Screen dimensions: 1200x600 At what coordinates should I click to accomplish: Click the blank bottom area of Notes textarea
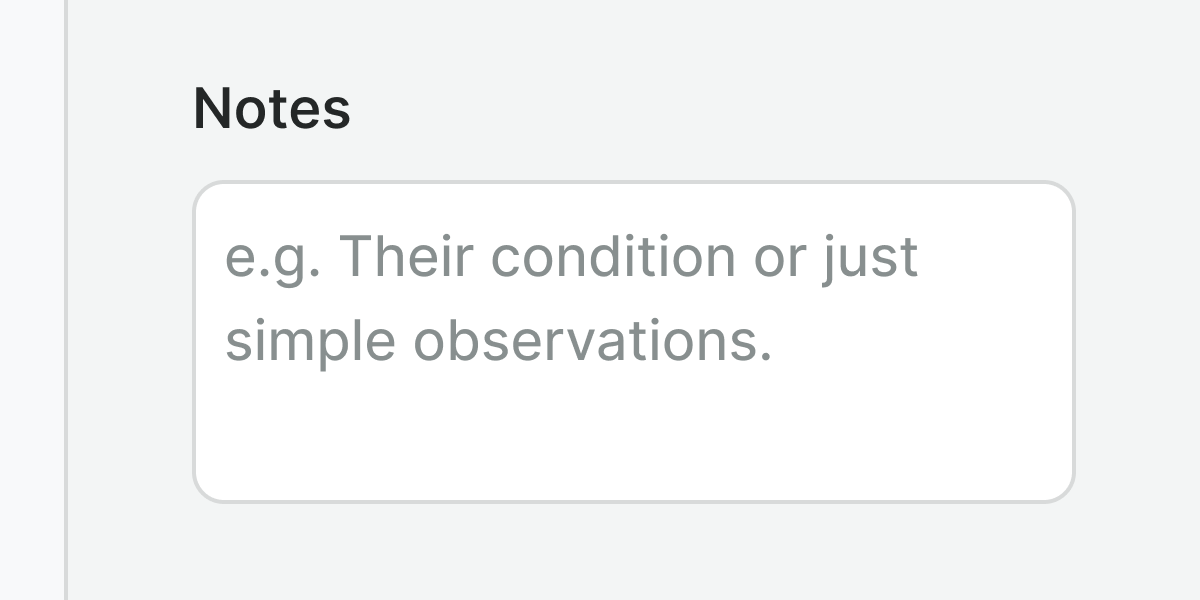click(633, 450)
